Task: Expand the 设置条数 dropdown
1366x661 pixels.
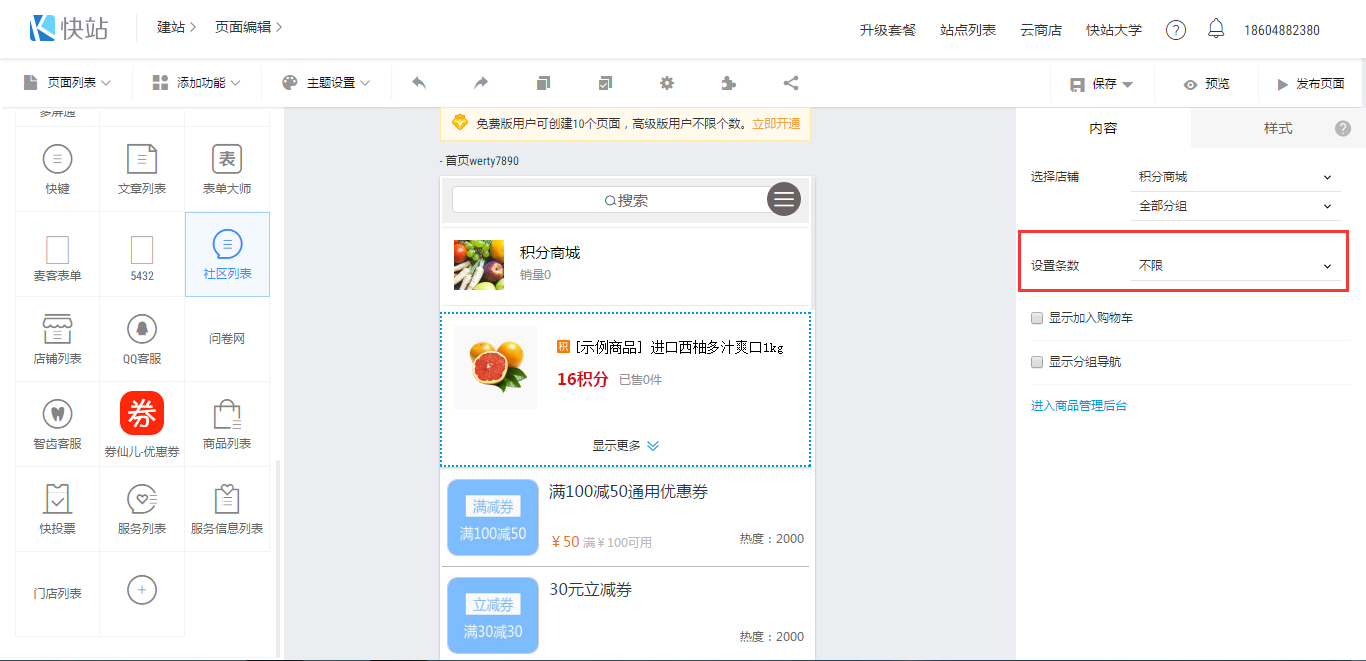Action: click(1235, 266)
